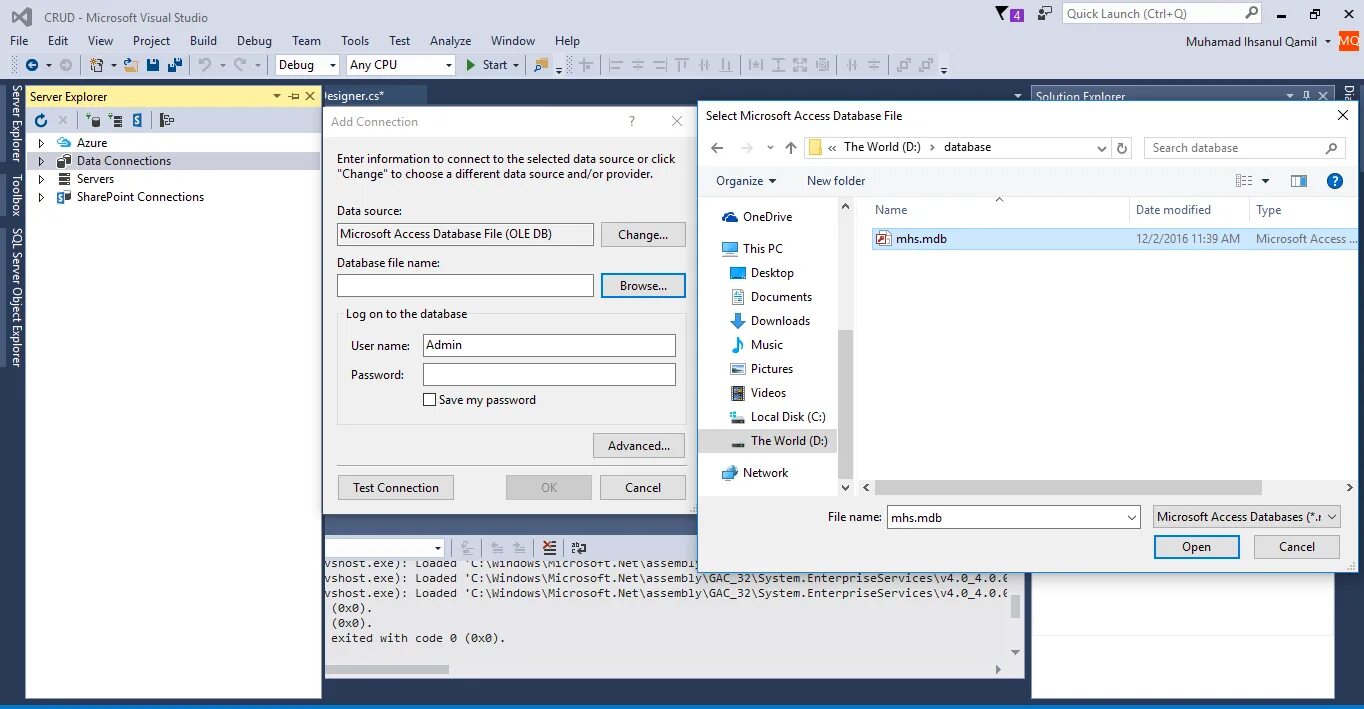
Task: Click Save All in the toolbar
Action: click(x=175, y=65)
